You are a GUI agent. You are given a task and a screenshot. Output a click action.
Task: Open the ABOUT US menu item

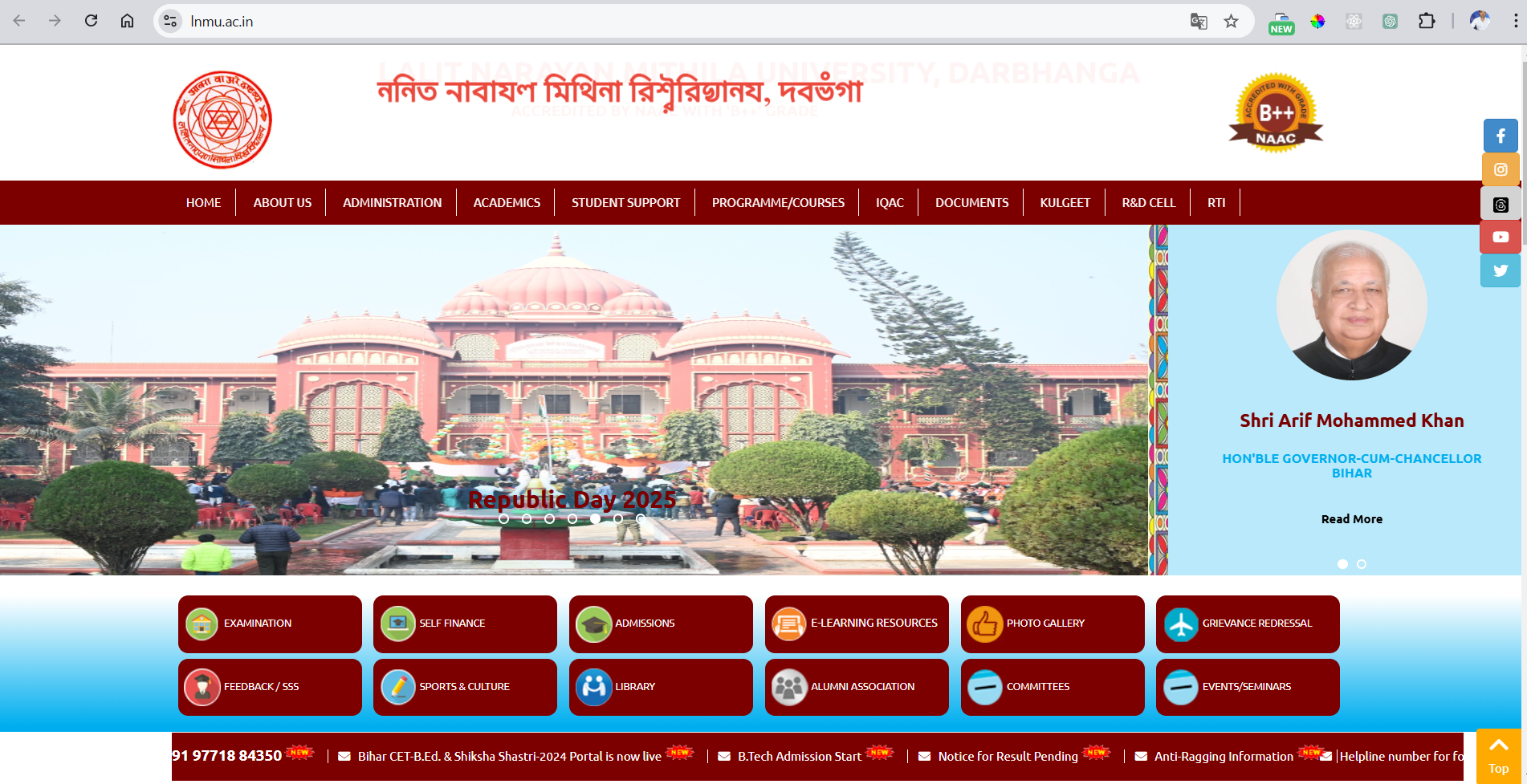coord(282,203)
